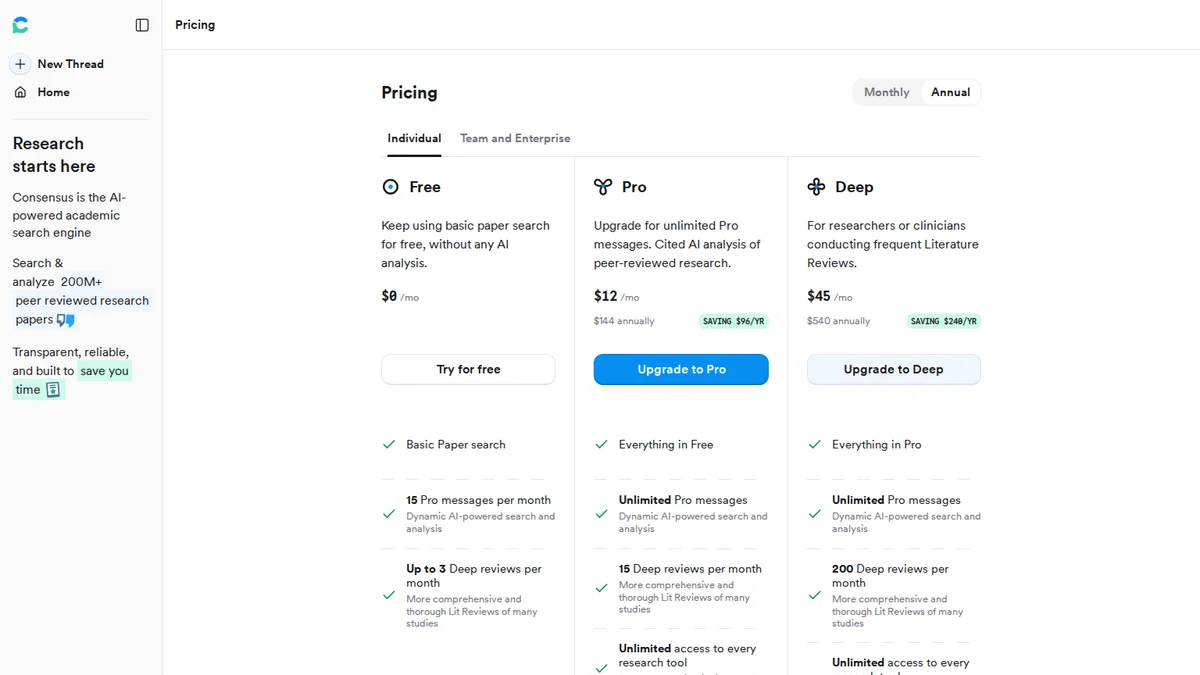Click 'Research starts here' sidebar heading
Screen dimensions: 1200x675
pos(54,155)
